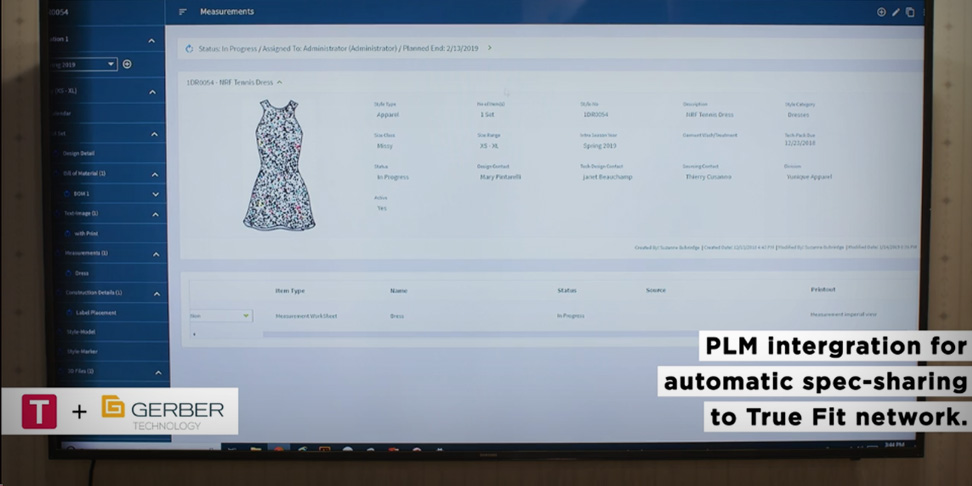Select Dress under Measurements in sidebar

pyautogui.click(x=82, y=273)
